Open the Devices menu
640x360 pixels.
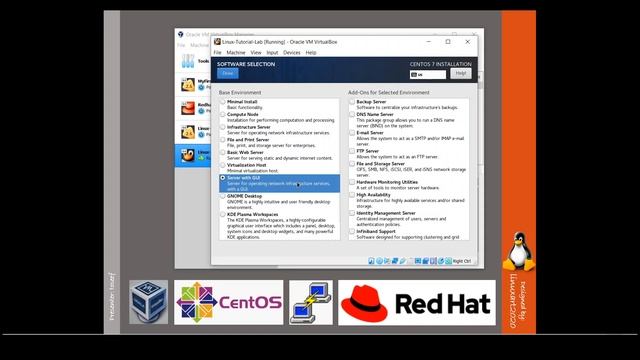point(291,53)
